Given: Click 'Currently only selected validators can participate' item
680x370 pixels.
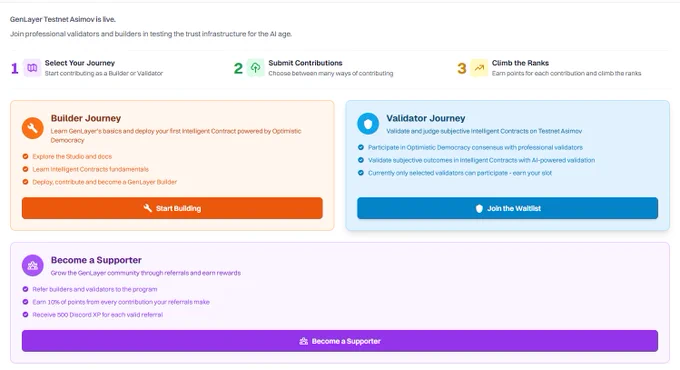Looking at the screenshot, I should (460, 173).
